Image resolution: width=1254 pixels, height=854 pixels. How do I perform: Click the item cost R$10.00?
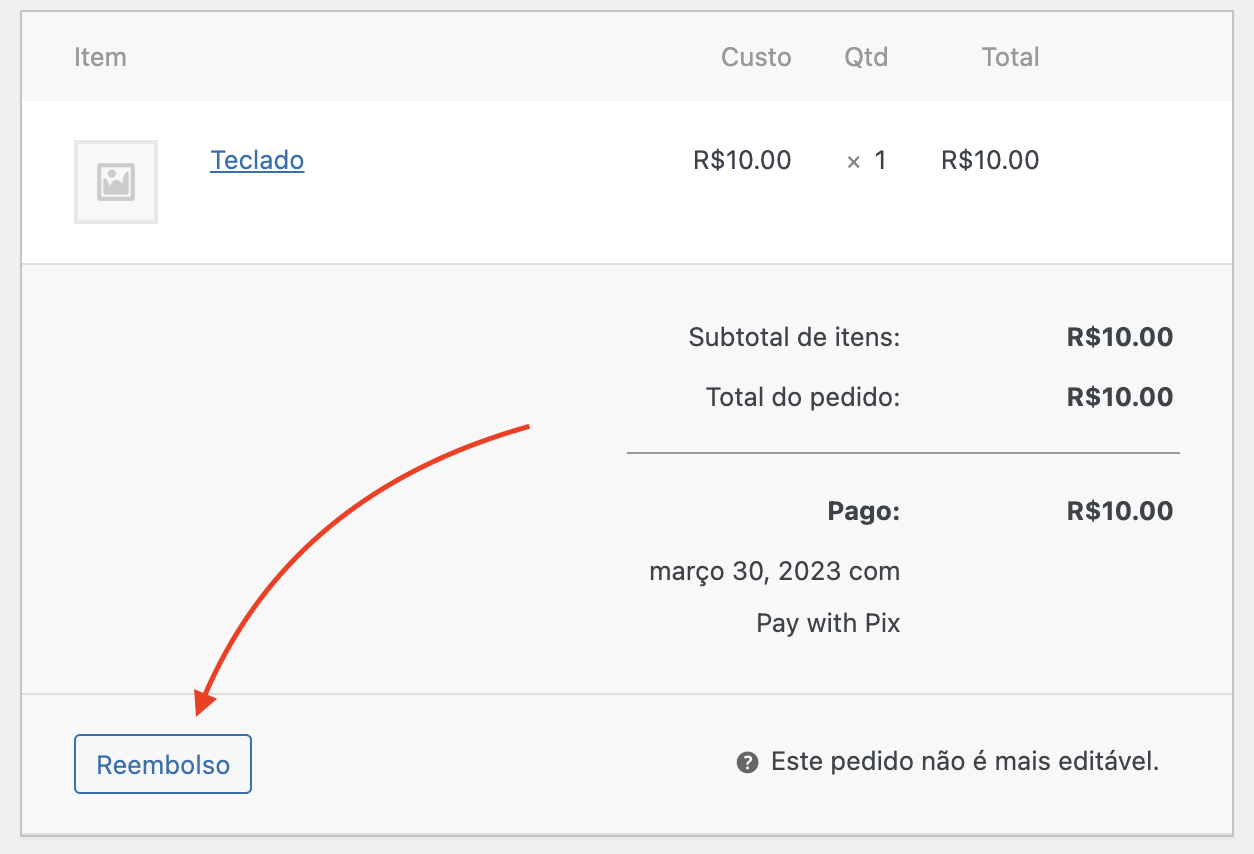tap(741, 160)
